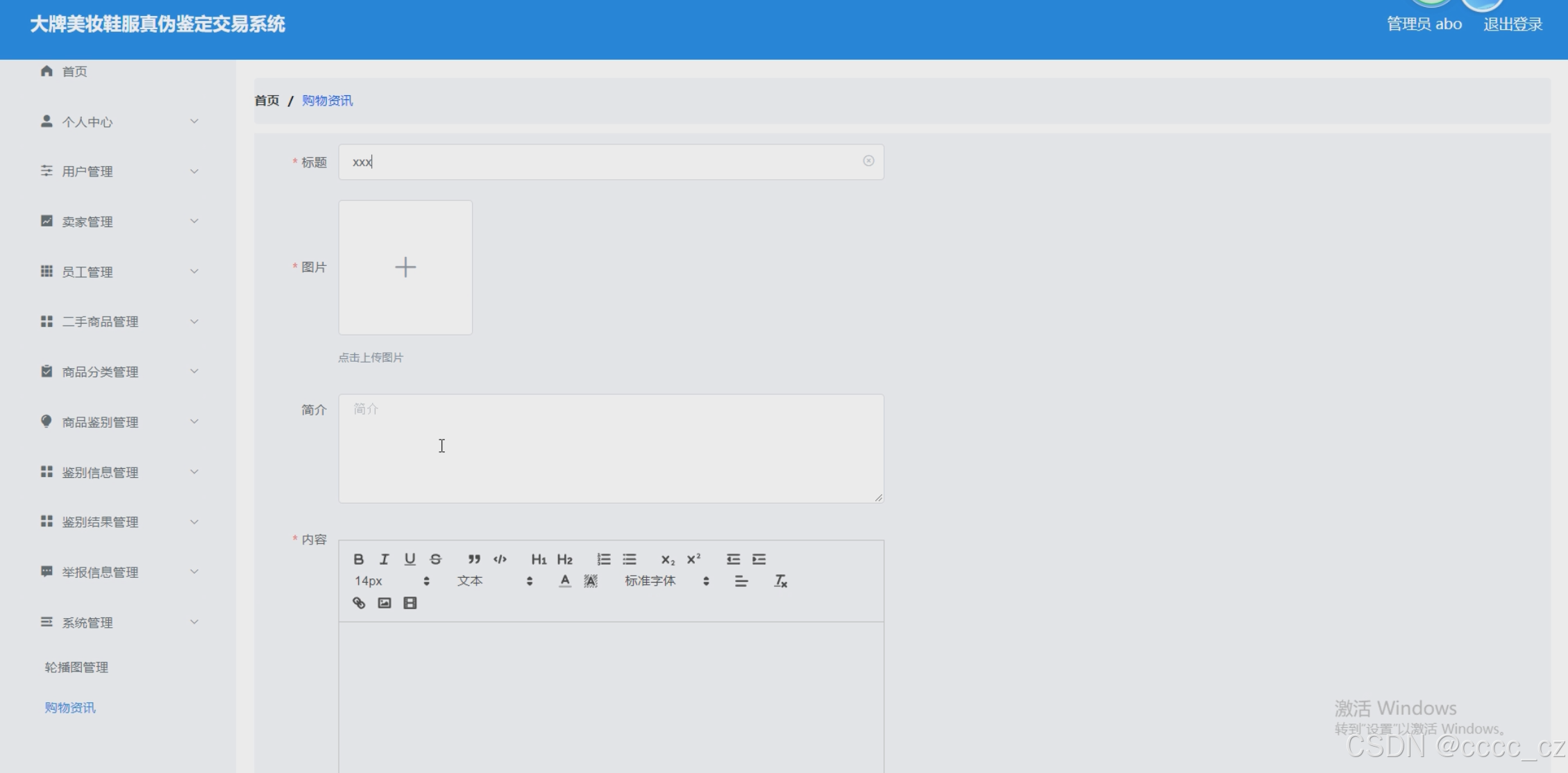Open the 标准字体 font family dropdown

[x=666, y=581]
